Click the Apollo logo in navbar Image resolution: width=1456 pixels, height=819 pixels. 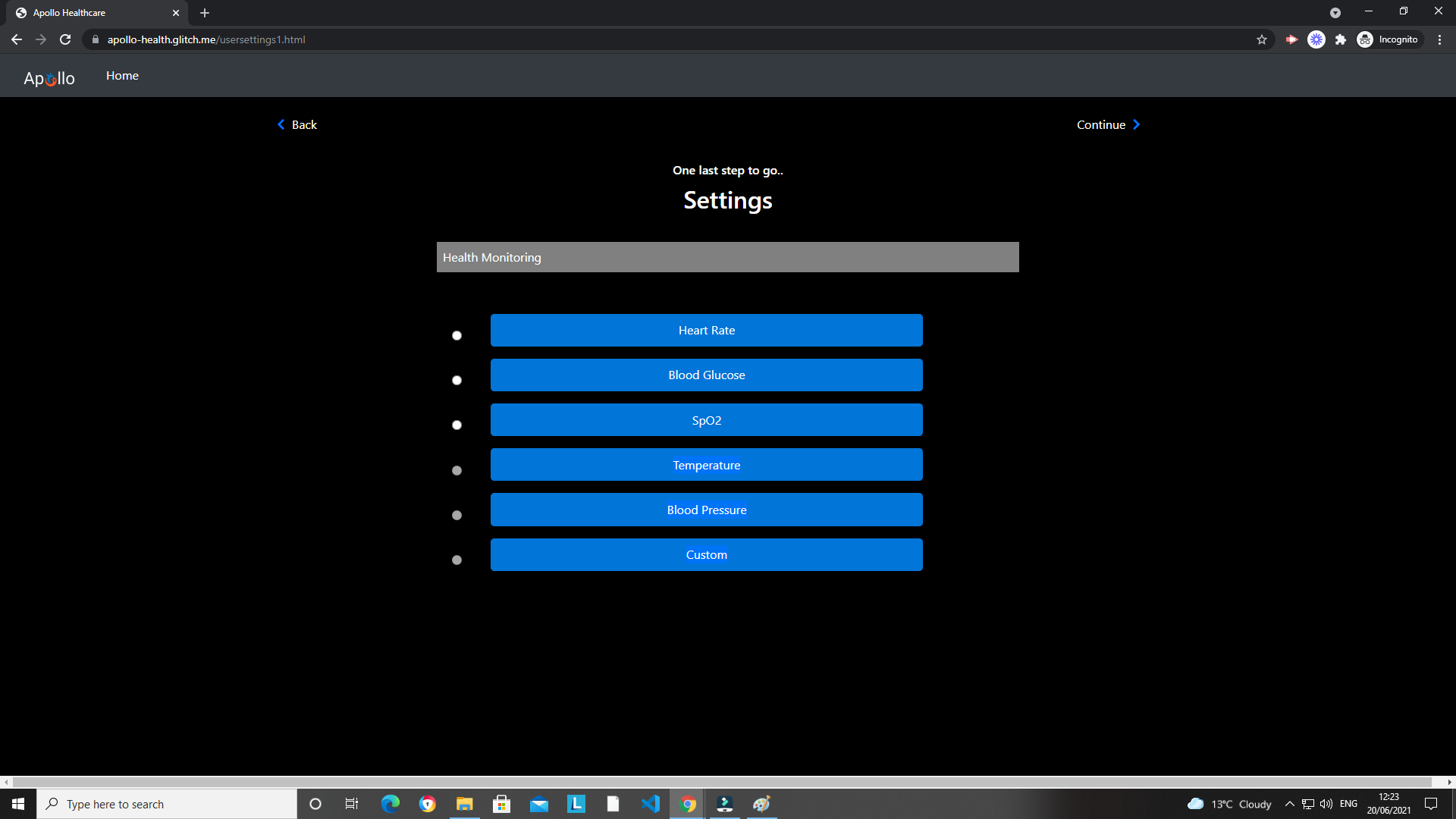point(49,78)
